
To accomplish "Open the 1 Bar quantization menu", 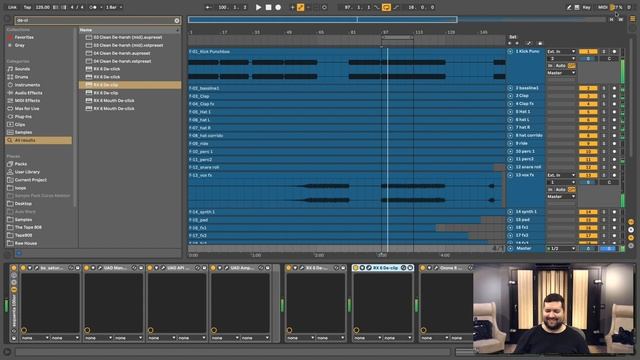I will tap(113, 7).
